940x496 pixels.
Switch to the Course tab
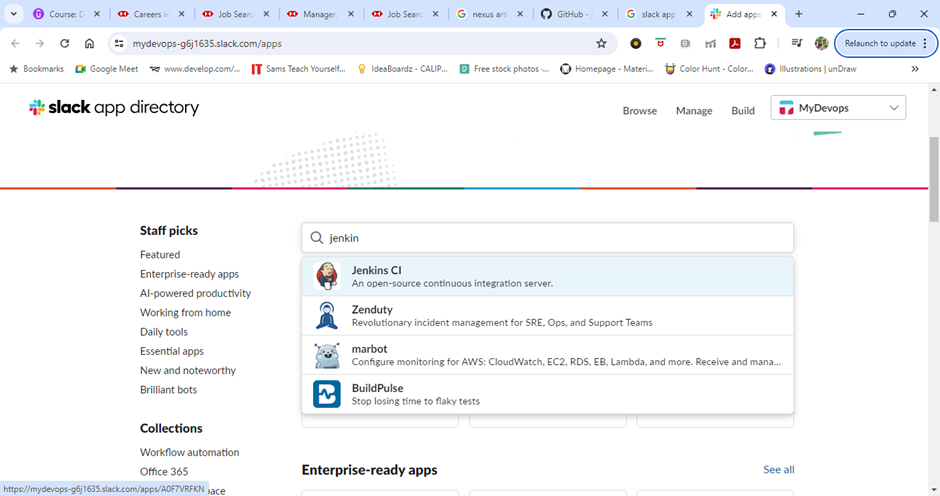click(66, 14)
